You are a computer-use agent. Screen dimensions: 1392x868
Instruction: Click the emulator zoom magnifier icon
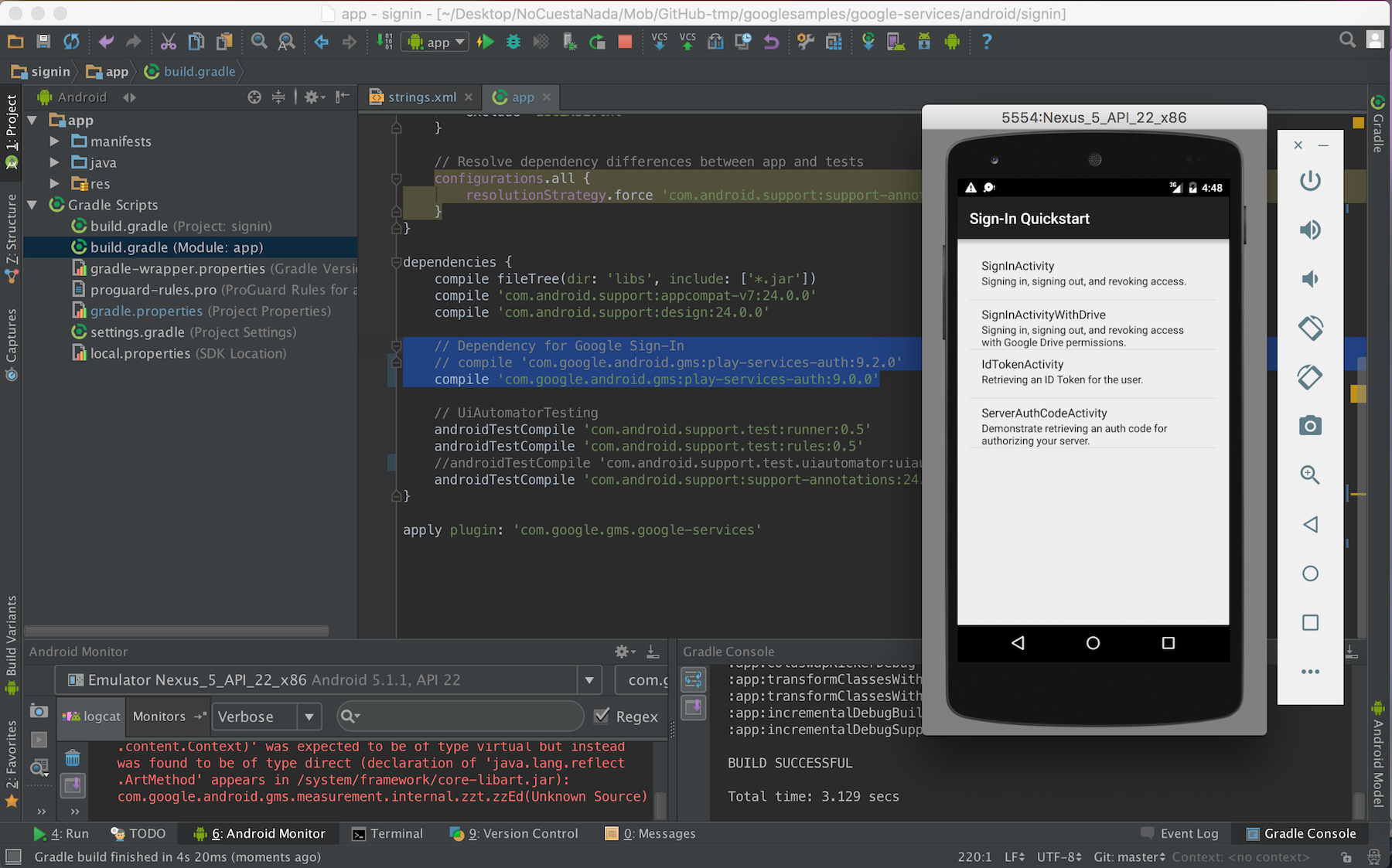coord(1310,475)
